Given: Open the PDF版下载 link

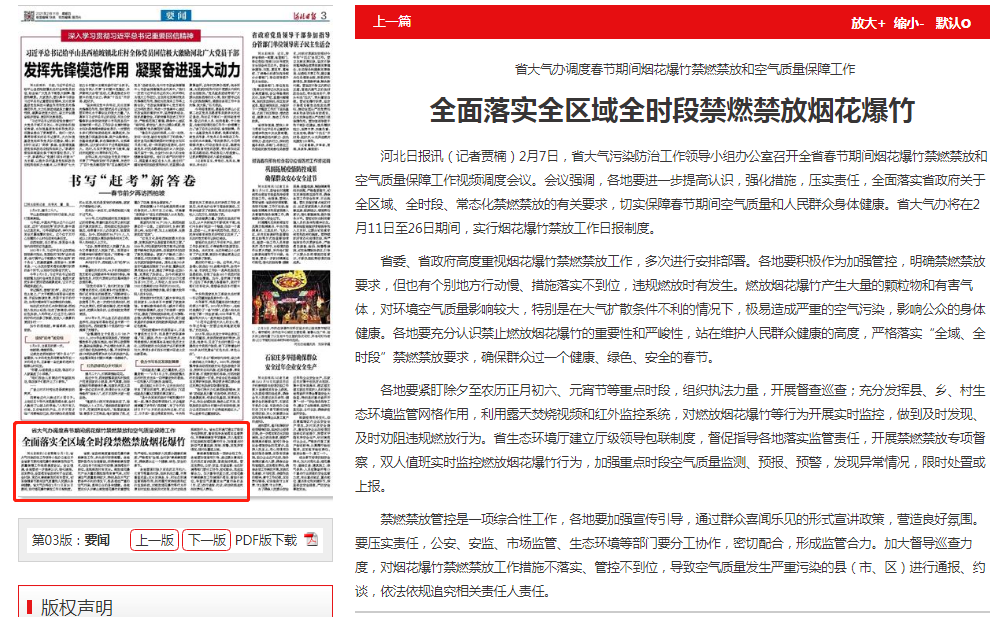Looking at the screenshot, I should coord(266,540).
